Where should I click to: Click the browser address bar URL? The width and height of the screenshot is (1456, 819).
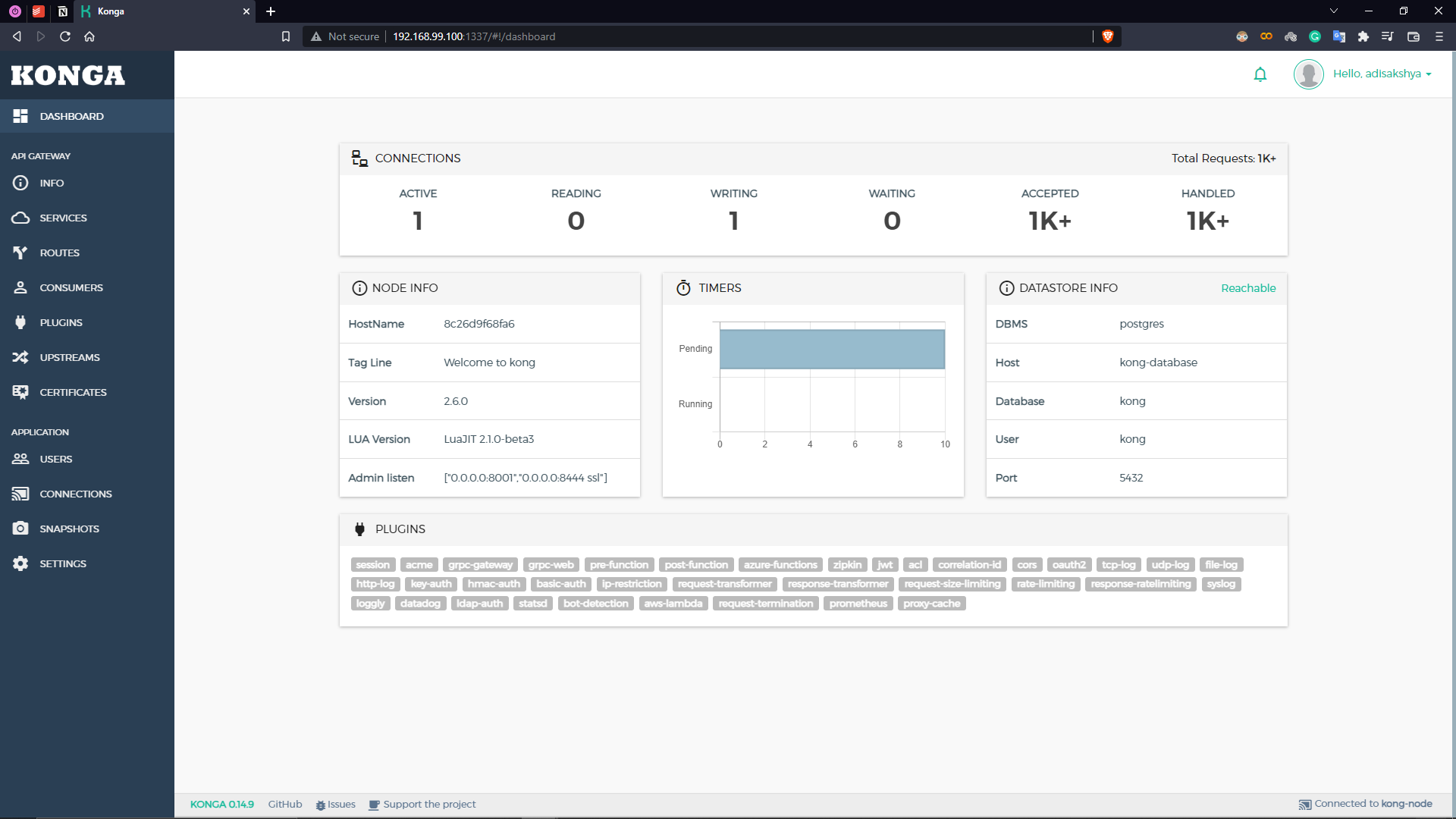(x=474, y=36)
